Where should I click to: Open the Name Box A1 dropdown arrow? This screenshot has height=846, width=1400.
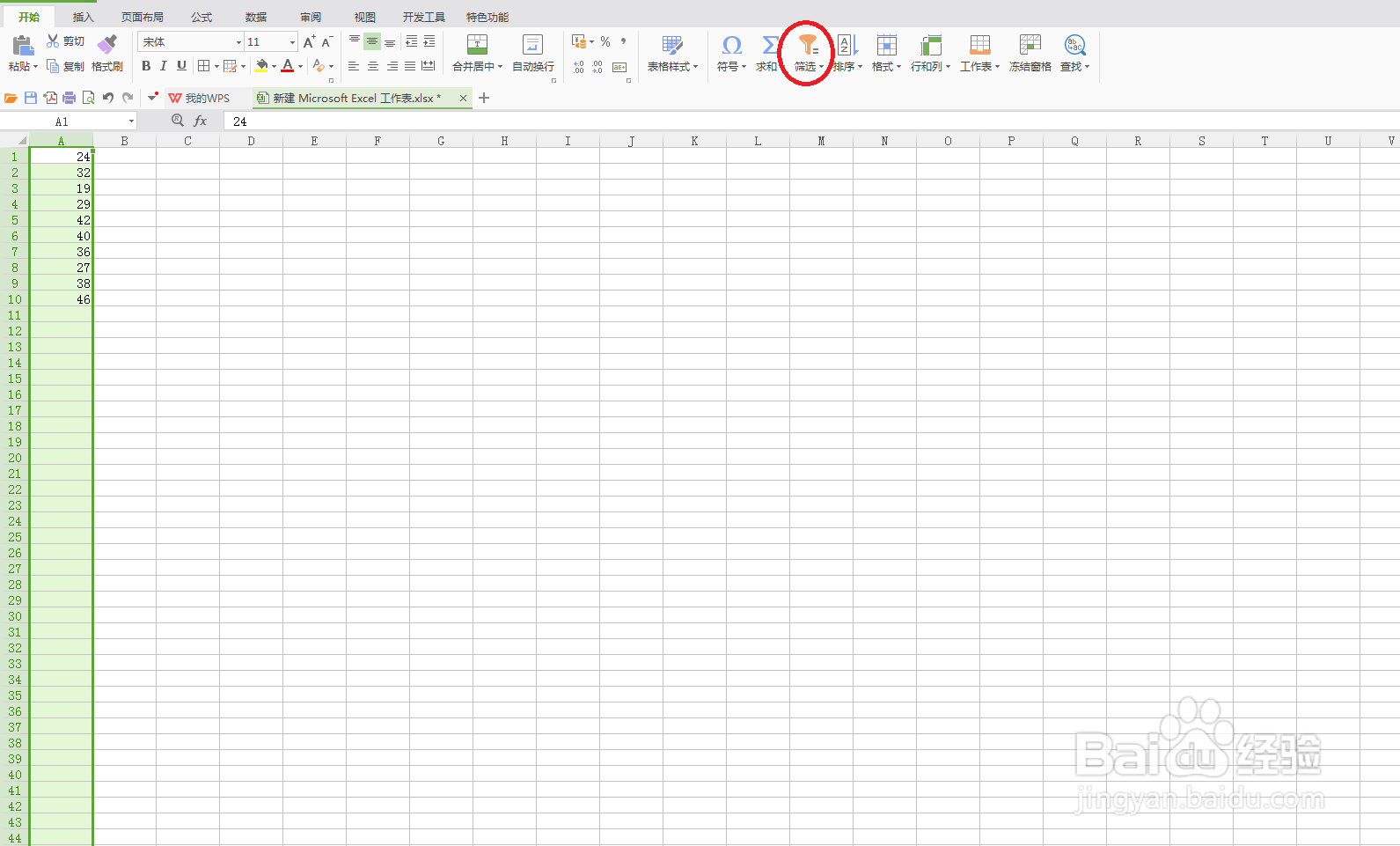pyautogui.click(x=131, y=121)
